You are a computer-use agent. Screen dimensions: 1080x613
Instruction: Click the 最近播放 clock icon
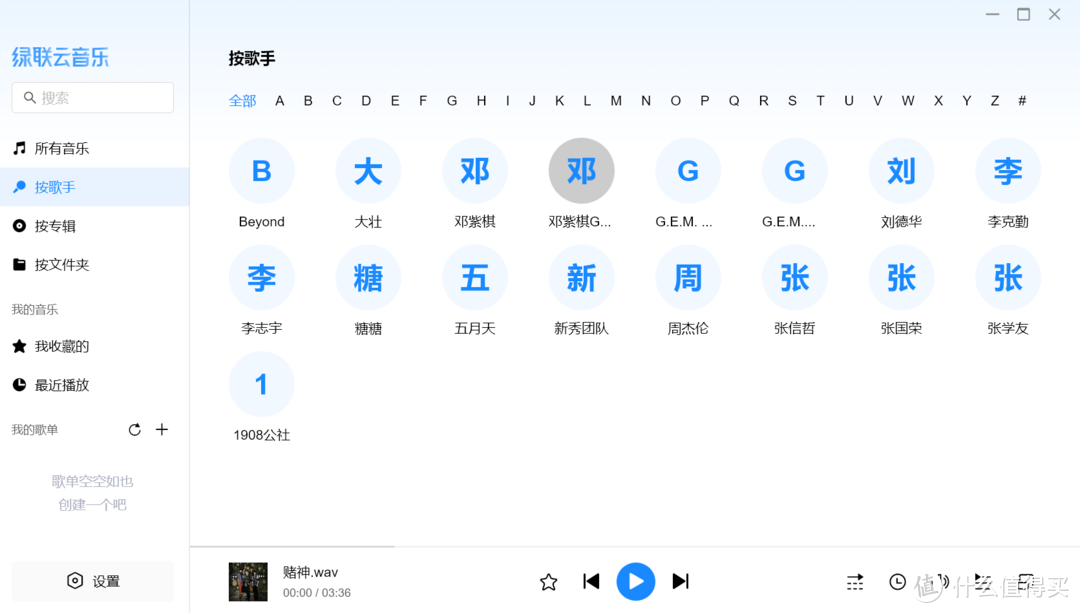19,385
